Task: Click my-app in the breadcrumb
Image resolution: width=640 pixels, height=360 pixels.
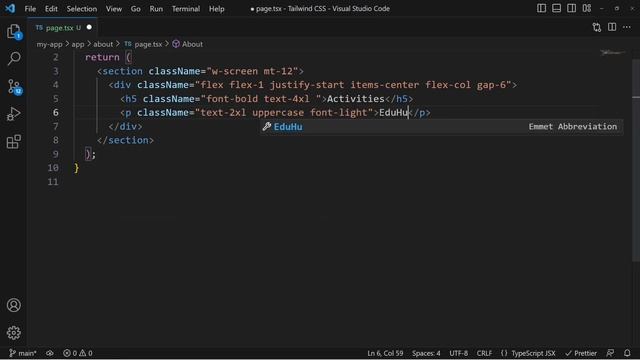Action: 49,44
